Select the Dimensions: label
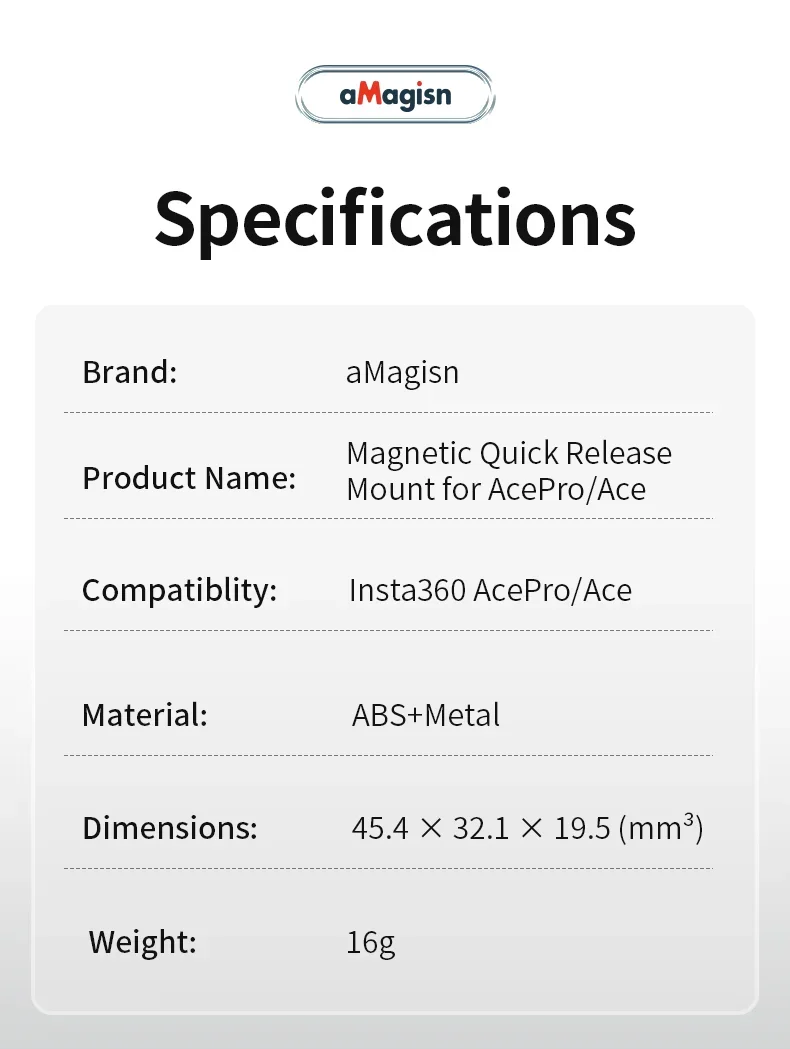The width and height of the screenshot is (790, 1049). pos(170,828)
